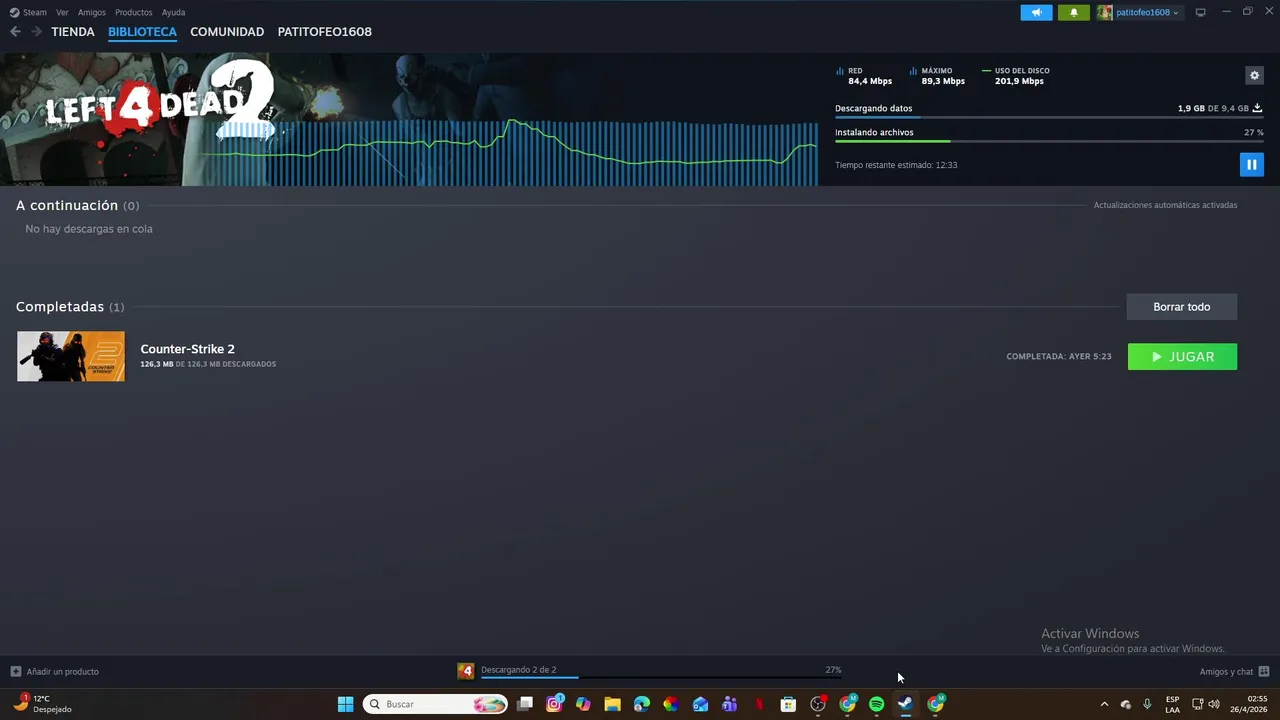This screenshot has width=1280, height=720.
Task: Click the RED 84,4 Mbps statistic
Action: tap(864, 76)
